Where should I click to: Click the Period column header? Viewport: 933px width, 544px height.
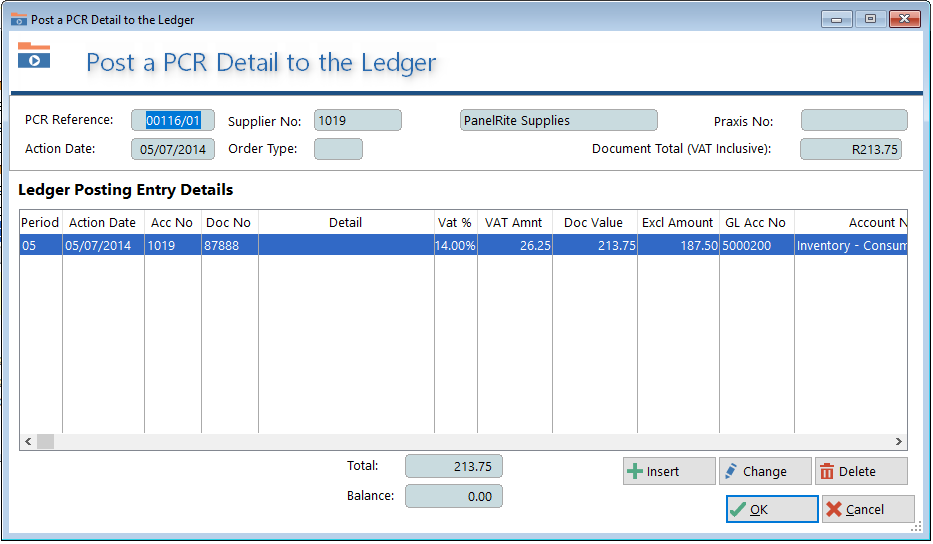tap(40, 223)
